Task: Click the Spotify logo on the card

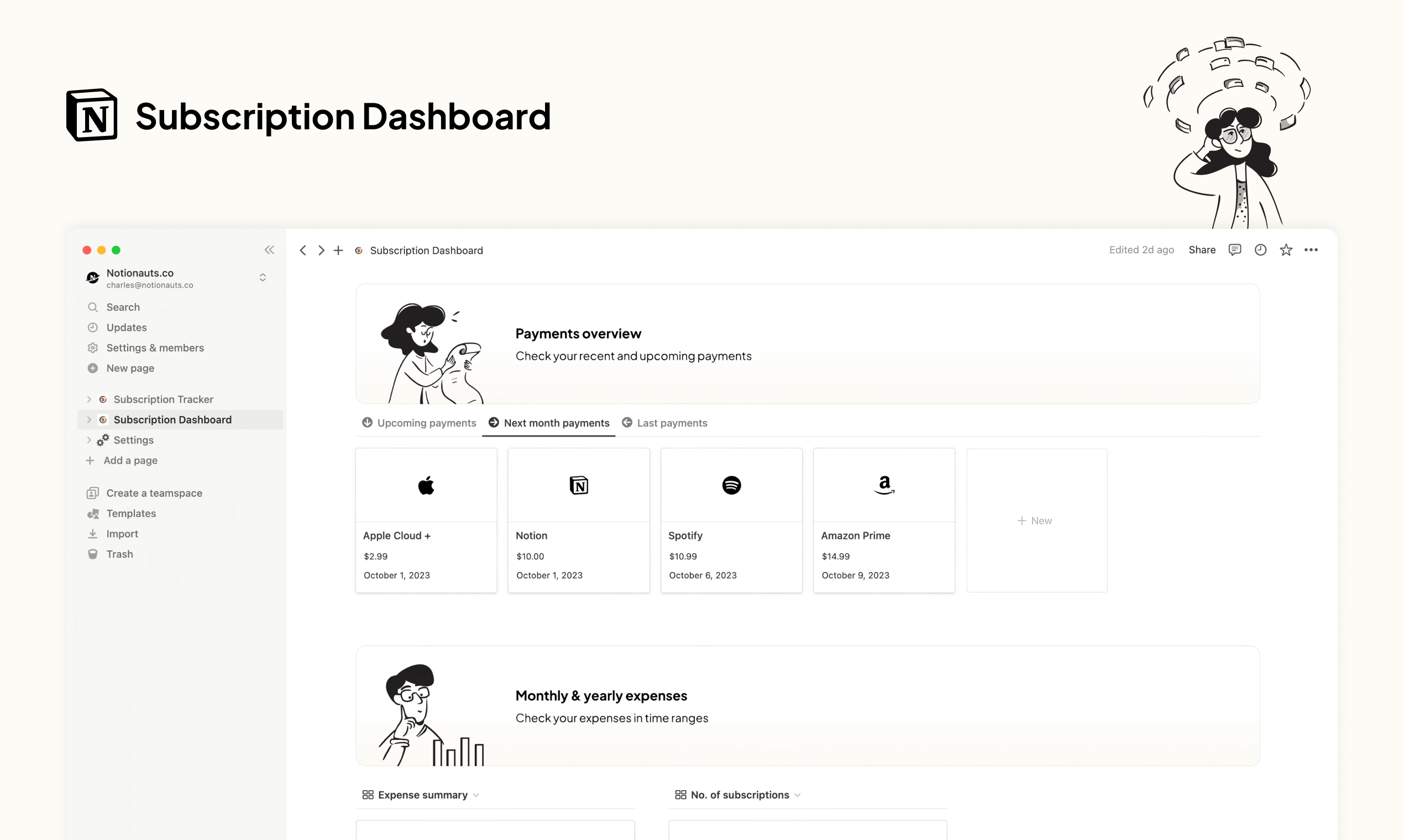Action: pyautogui.click(x=731, y=485)
